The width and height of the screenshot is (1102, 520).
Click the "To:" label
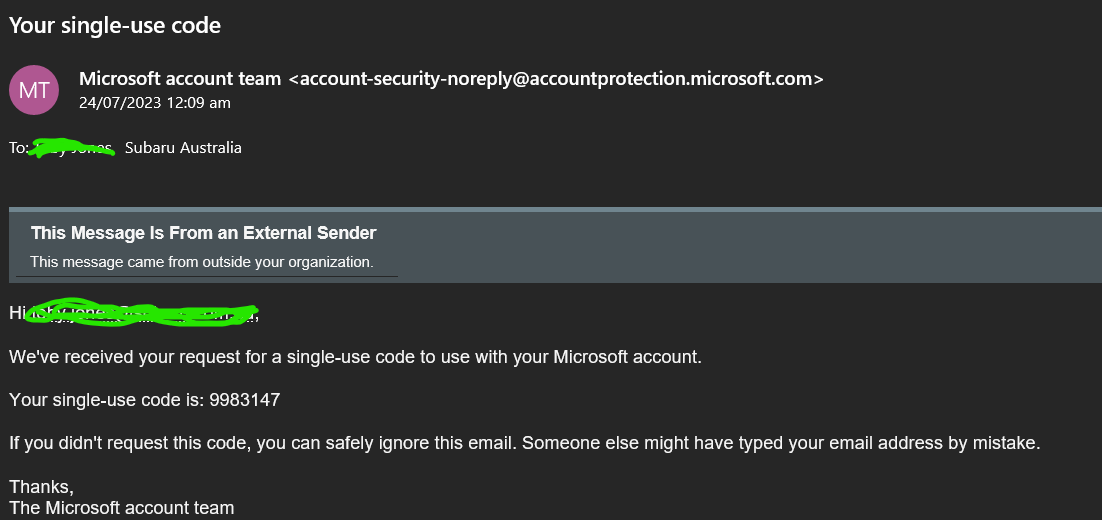point(19,148)
